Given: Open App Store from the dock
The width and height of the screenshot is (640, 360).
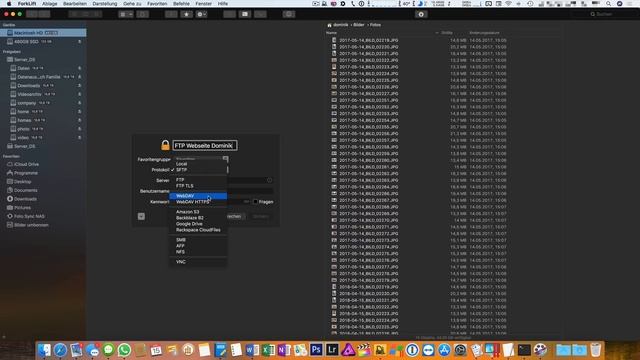Looking at the screenshot, I should 444,350.
